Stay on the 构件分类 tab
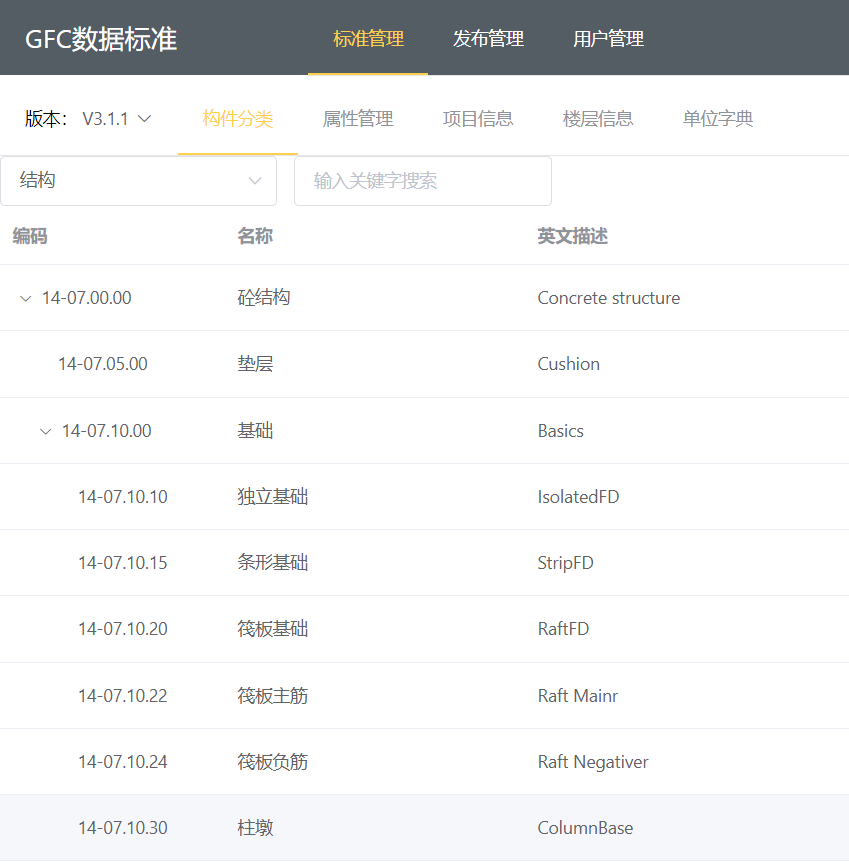849x867 pixels. [x=237, y=118]
